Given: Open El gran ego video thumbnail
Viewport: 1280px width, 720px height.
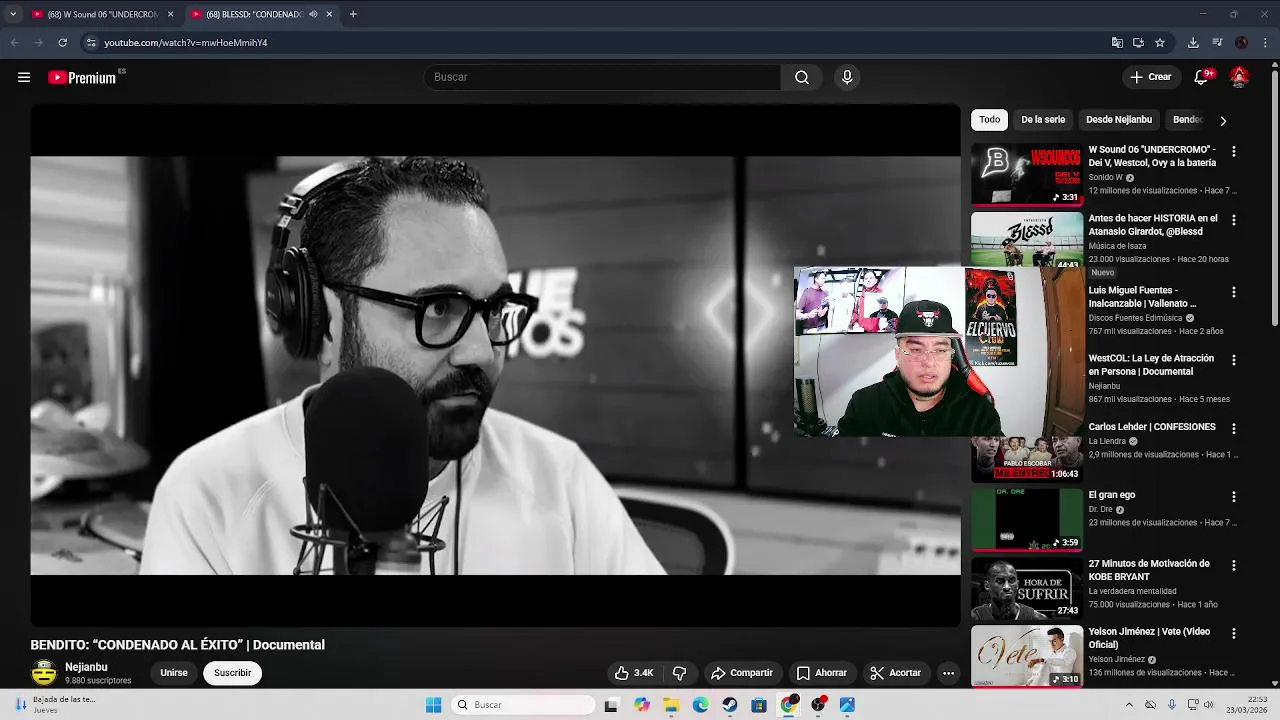Looking at the screenshot, I should coord(1027,519).
